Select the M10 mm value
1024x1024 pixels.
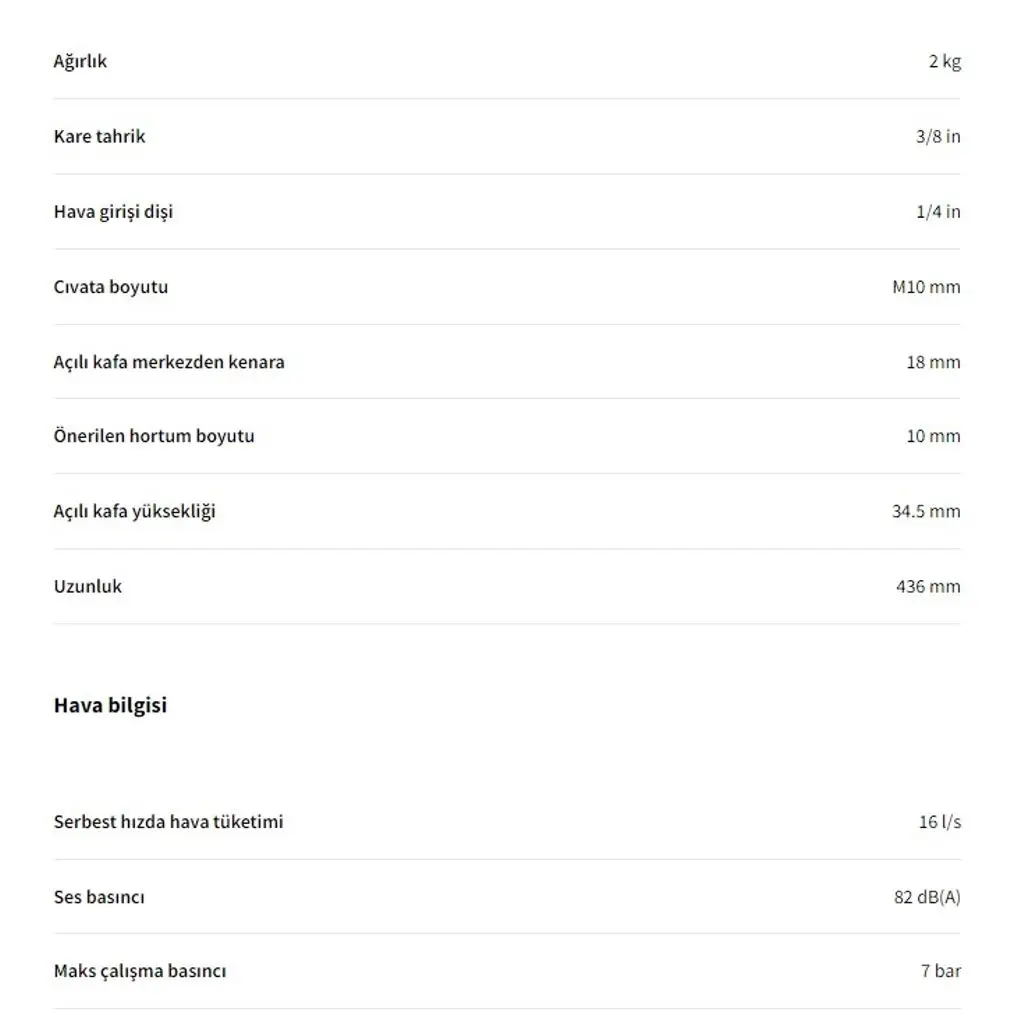click(x=926, y=287)
